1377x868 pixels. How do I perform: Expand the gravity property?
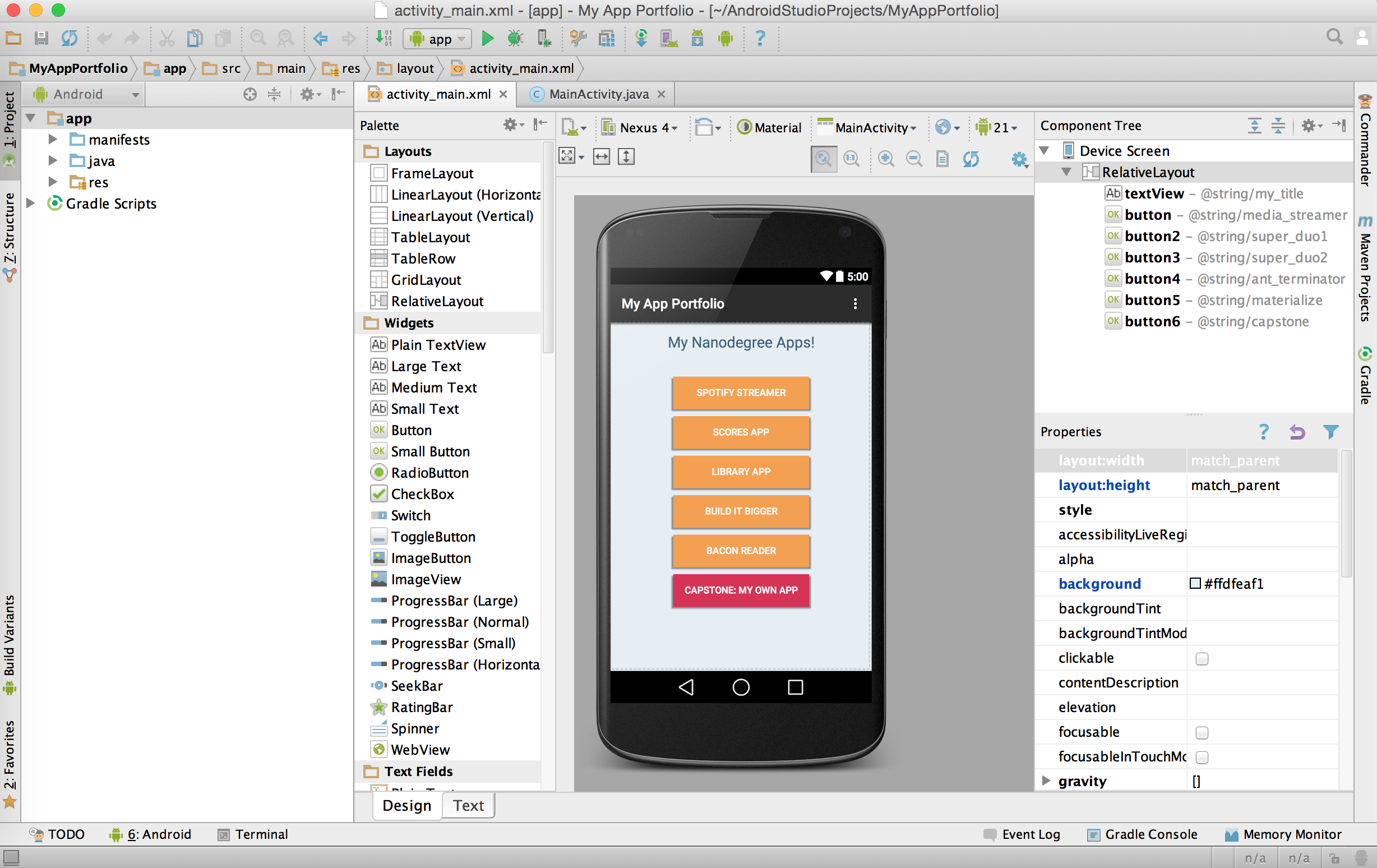click(x=1046, y=781)
